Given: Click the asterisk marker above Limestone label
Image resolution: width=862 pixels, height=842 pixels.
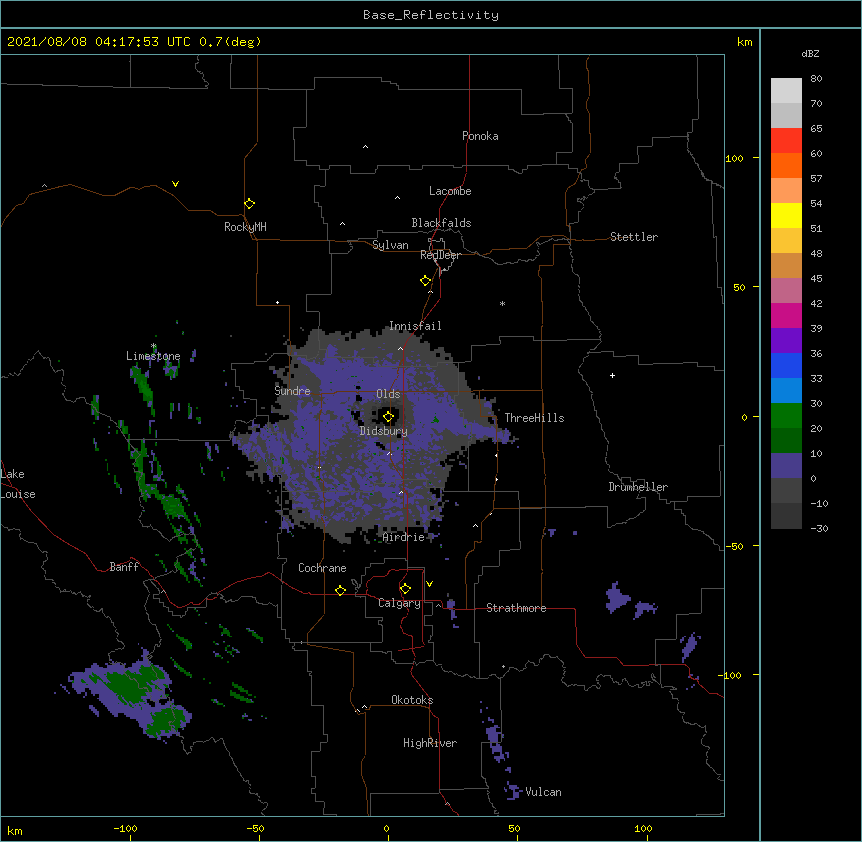Looking at the screenshot, I should click(154, 346).
